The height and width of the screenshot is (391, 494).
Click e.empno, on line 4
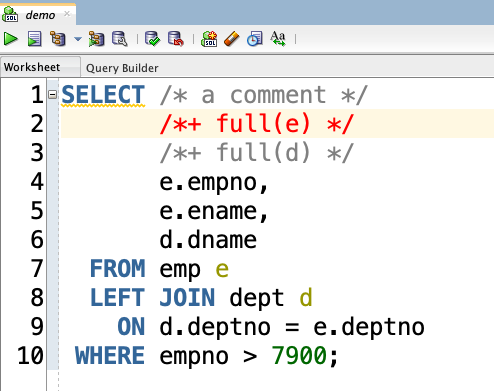point(214,183)
